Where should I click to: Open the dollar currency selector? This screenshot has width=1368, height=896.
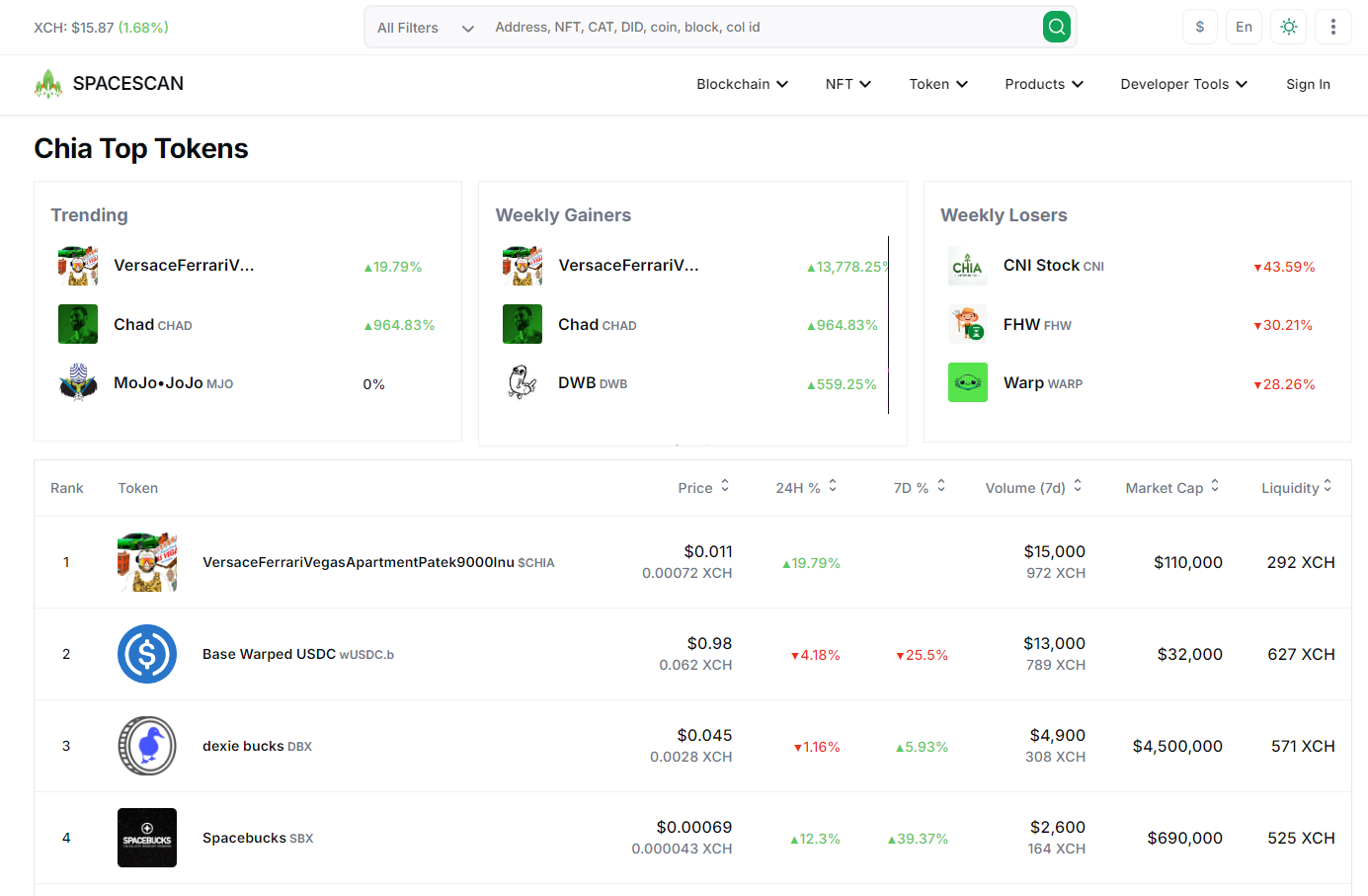tap(1199, 27)
